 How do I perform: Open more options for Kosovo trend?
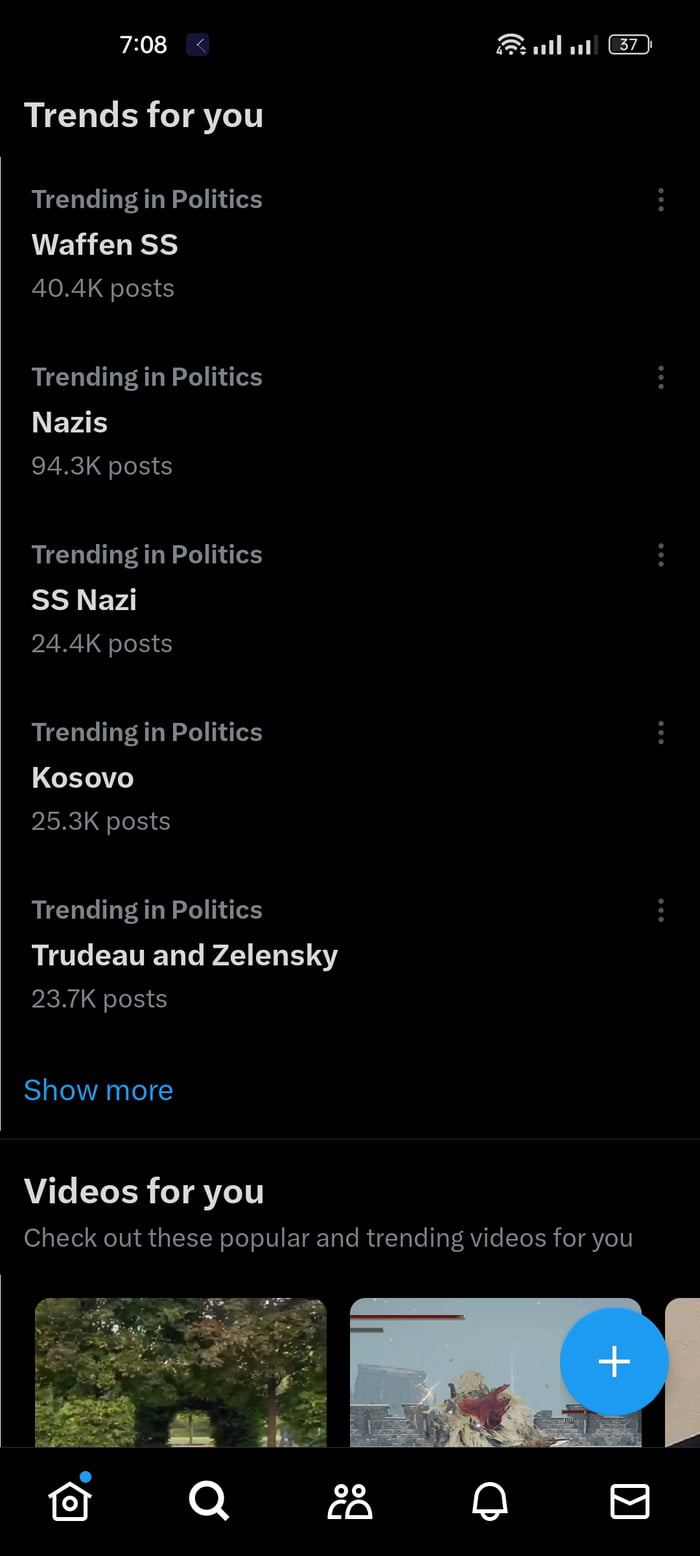point(661,733)
